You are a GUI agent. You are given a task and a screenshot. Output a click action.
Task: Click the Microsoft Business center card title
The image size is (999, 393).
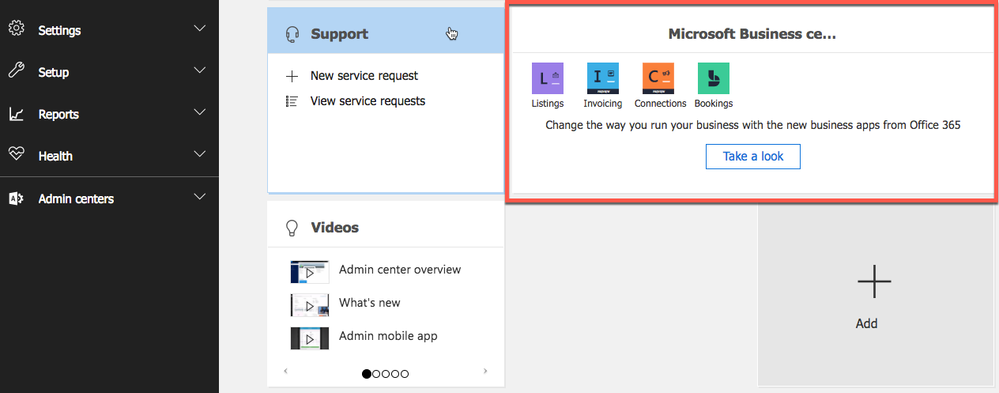752,34
